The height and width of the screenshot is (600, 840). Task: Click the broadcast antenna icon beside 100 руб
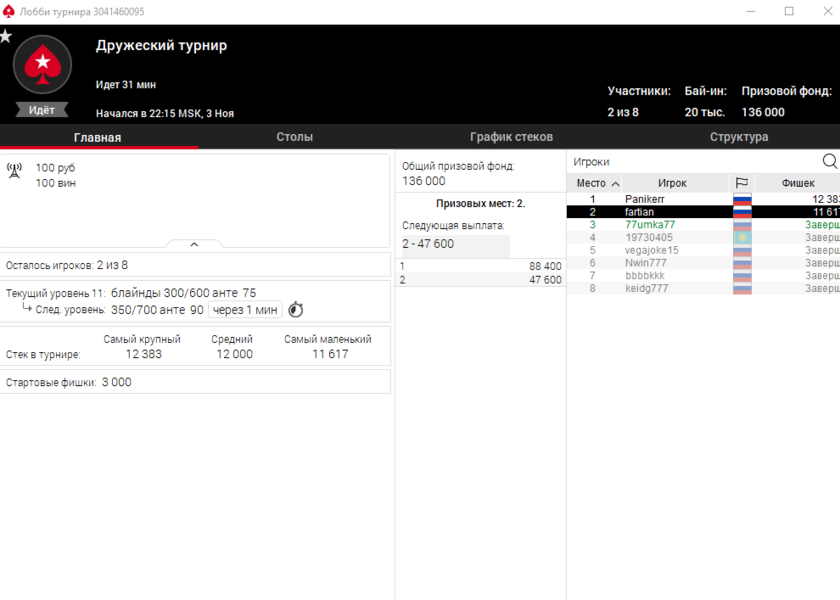tap(14, 171)
